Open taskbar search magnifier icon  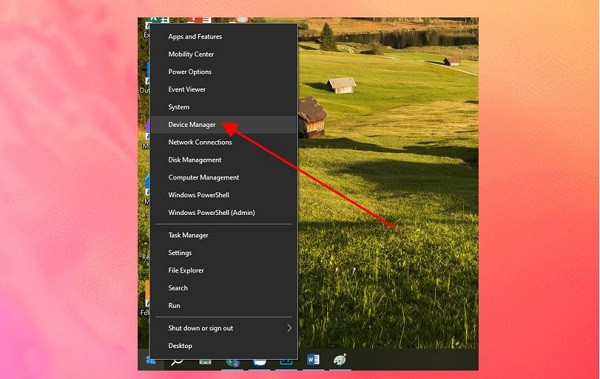pos(177,361)
